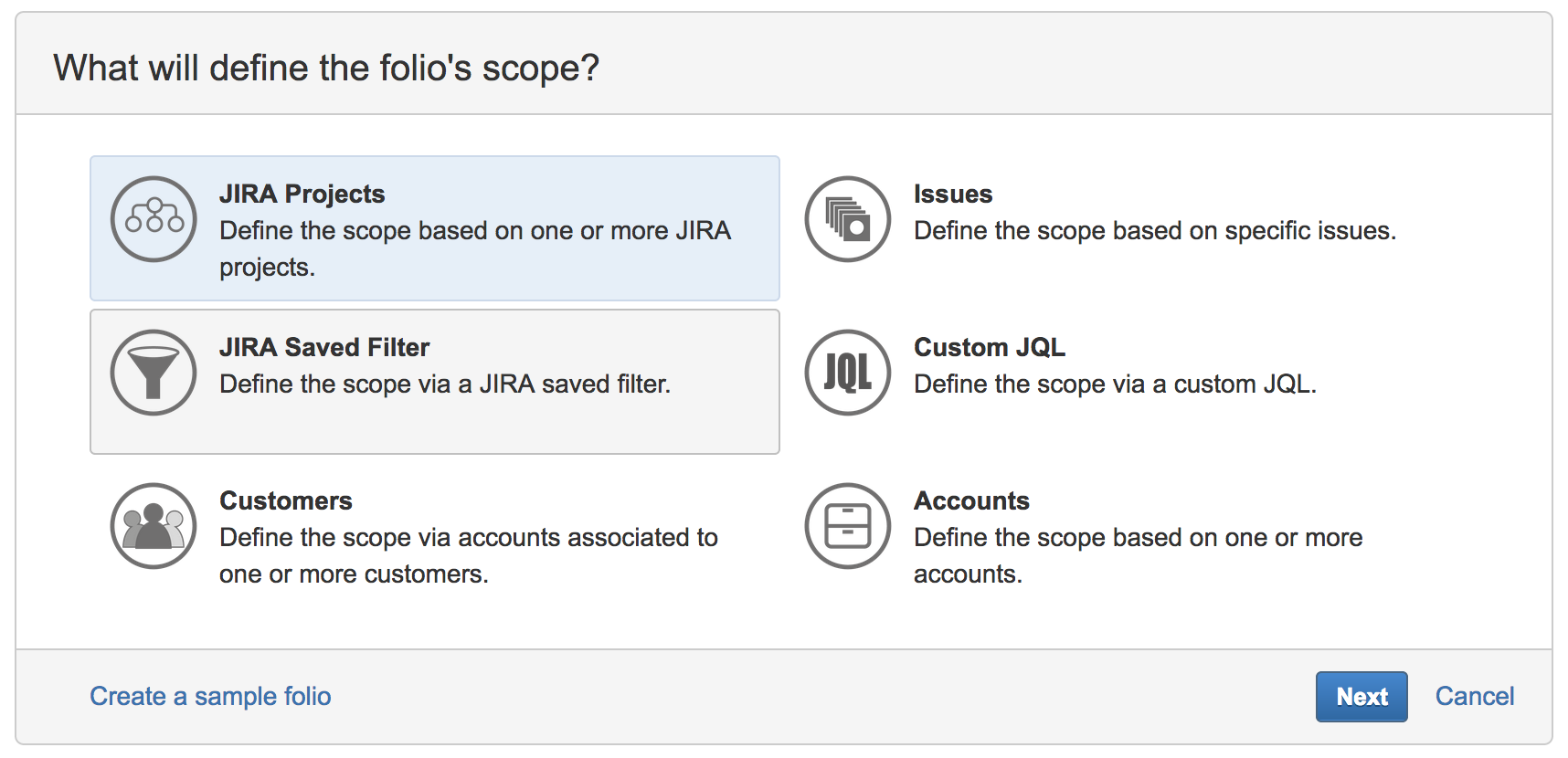Cancel the folio scope dialog
The width and height of the screenshot is (1568, 758).
coord(1474,696)
